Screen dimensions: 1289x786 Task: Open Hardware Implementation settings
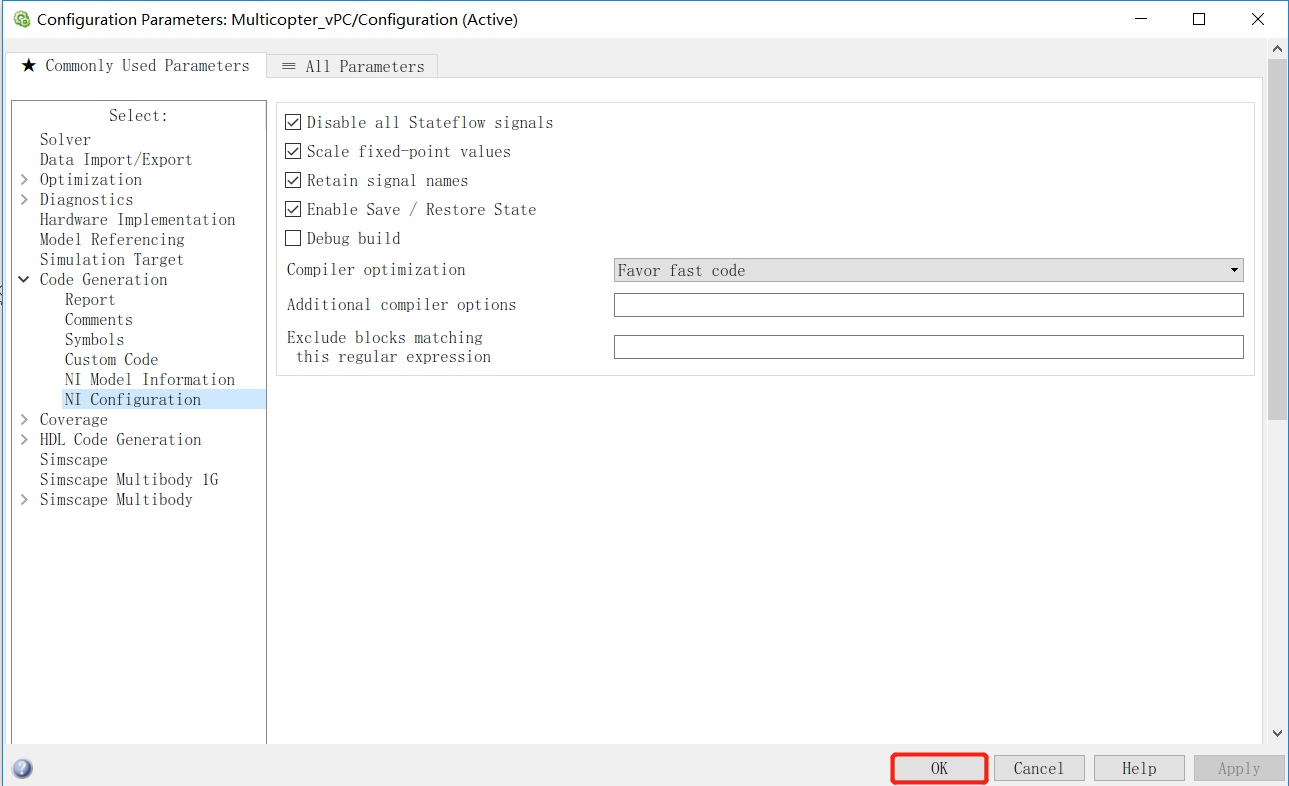pyautogui.click(x=138, y=220)
